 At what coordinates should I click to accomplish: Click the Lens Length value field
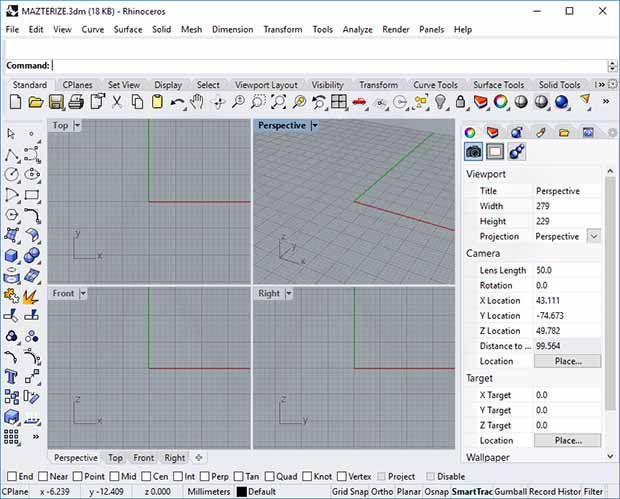[567, 270]
